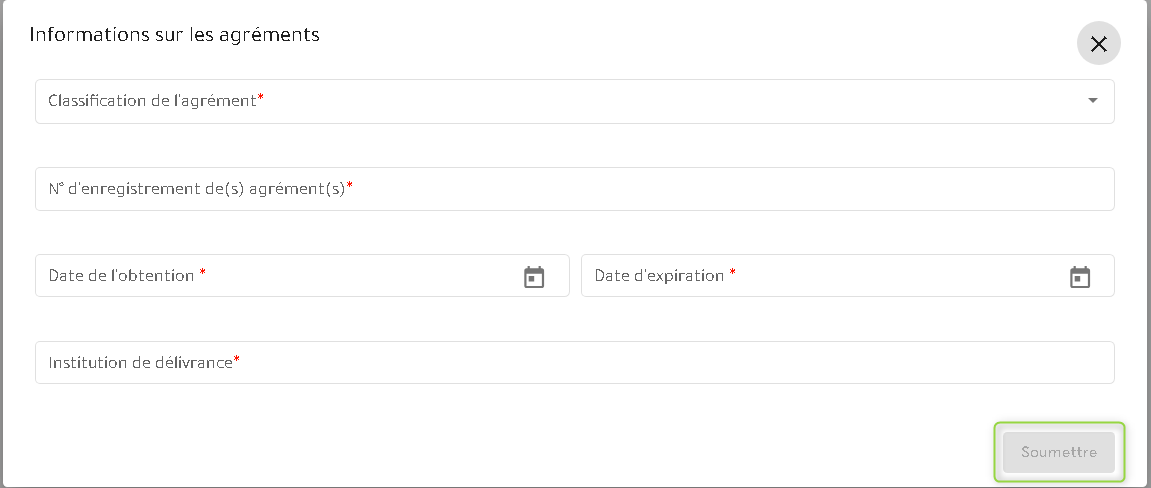Click into the Date d'expiration field
1151x488 pixels.
coord(900,276)
